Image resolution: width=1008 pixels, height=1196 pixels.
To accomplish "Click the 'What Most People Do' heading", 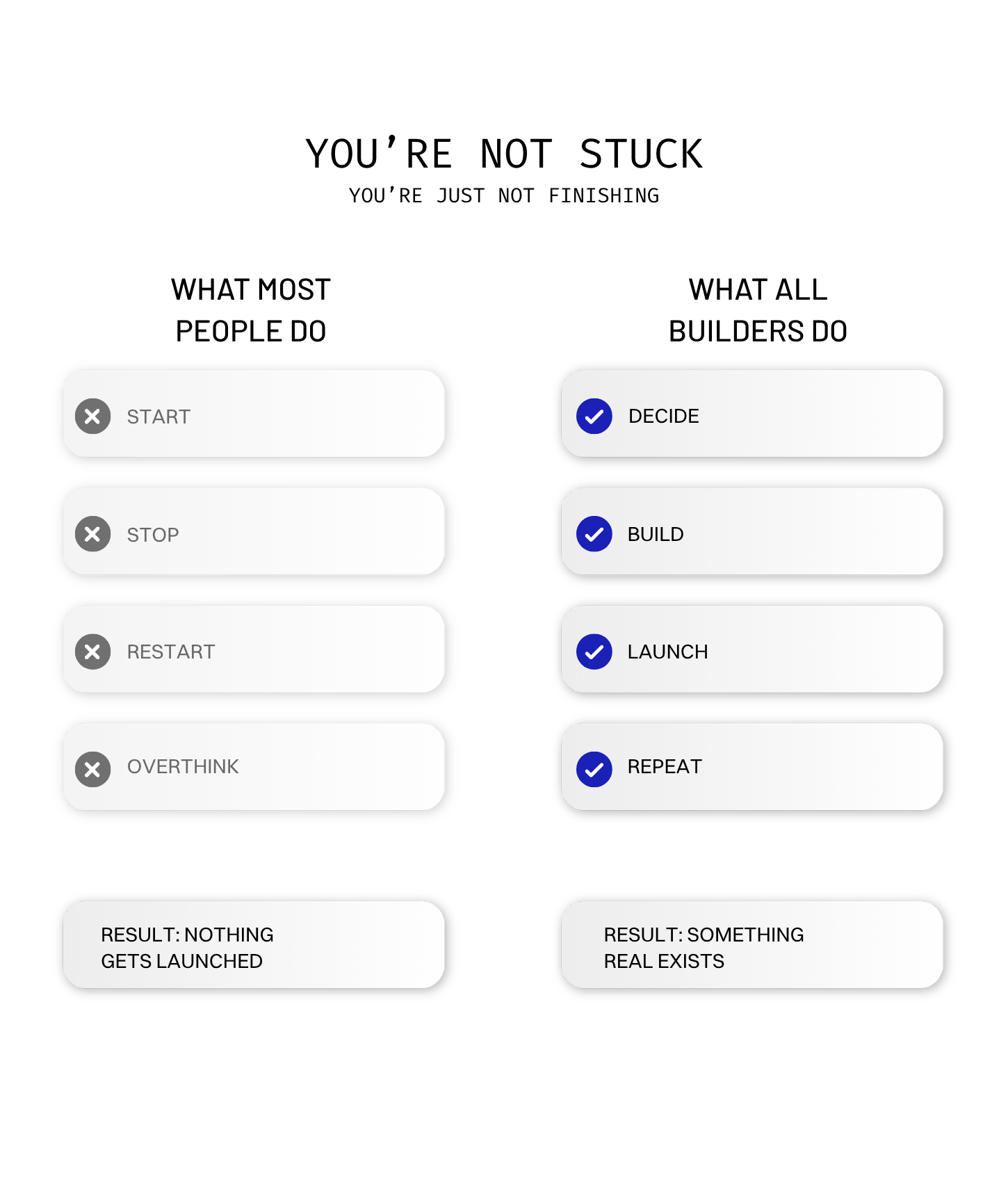I will (x=251, y=310).
